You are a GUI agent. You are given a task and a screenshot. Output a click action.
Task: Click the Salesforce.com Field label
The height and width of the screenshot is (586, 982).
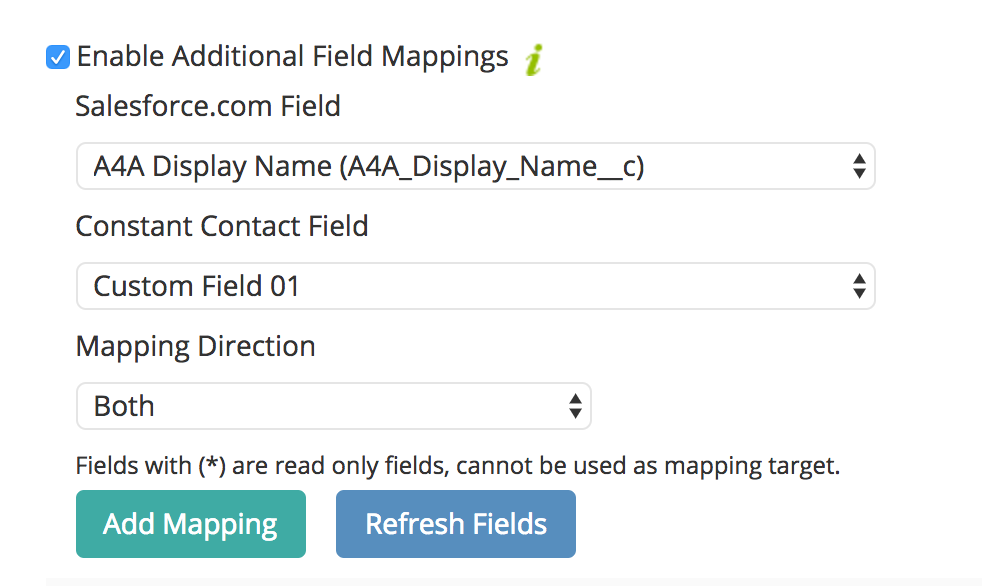[x=208, y=106]
